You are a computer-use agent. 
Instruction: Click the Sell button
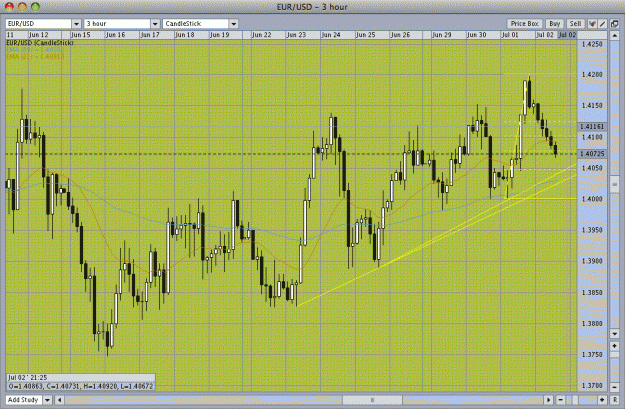pos(575,24)
